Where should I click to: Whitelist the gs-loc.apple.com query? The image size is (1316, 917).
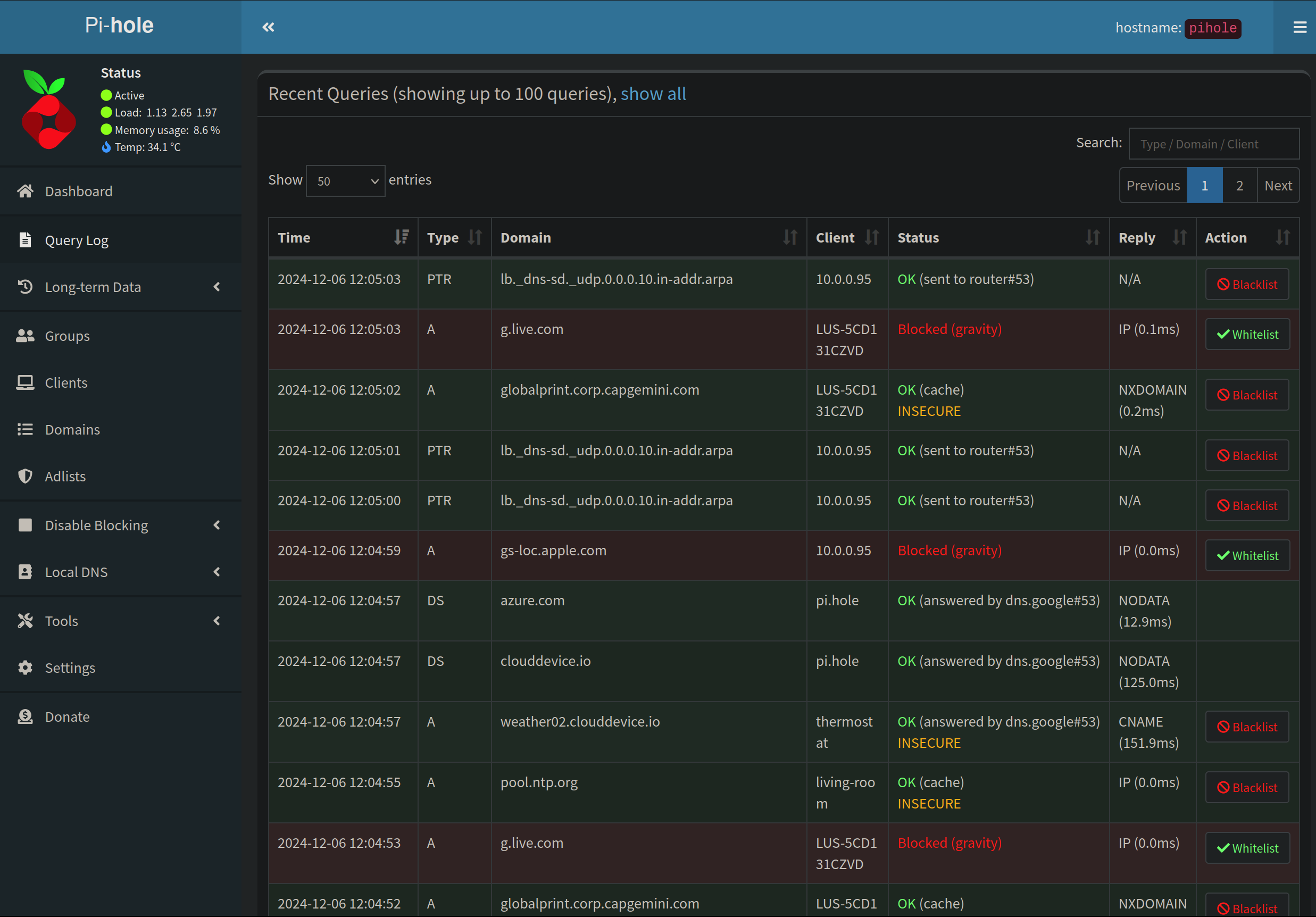pos(1247,555)
